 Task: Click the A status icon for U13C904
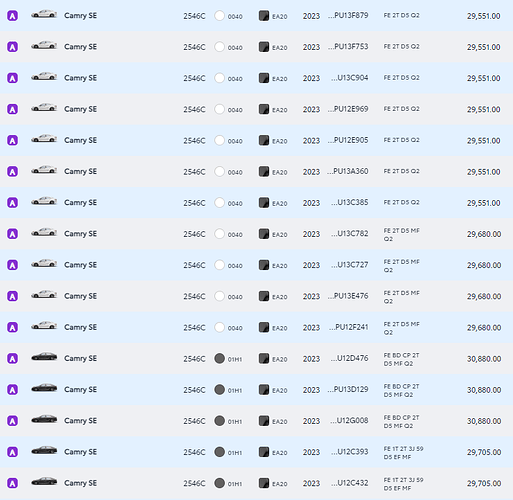click(x=12, y=78)
